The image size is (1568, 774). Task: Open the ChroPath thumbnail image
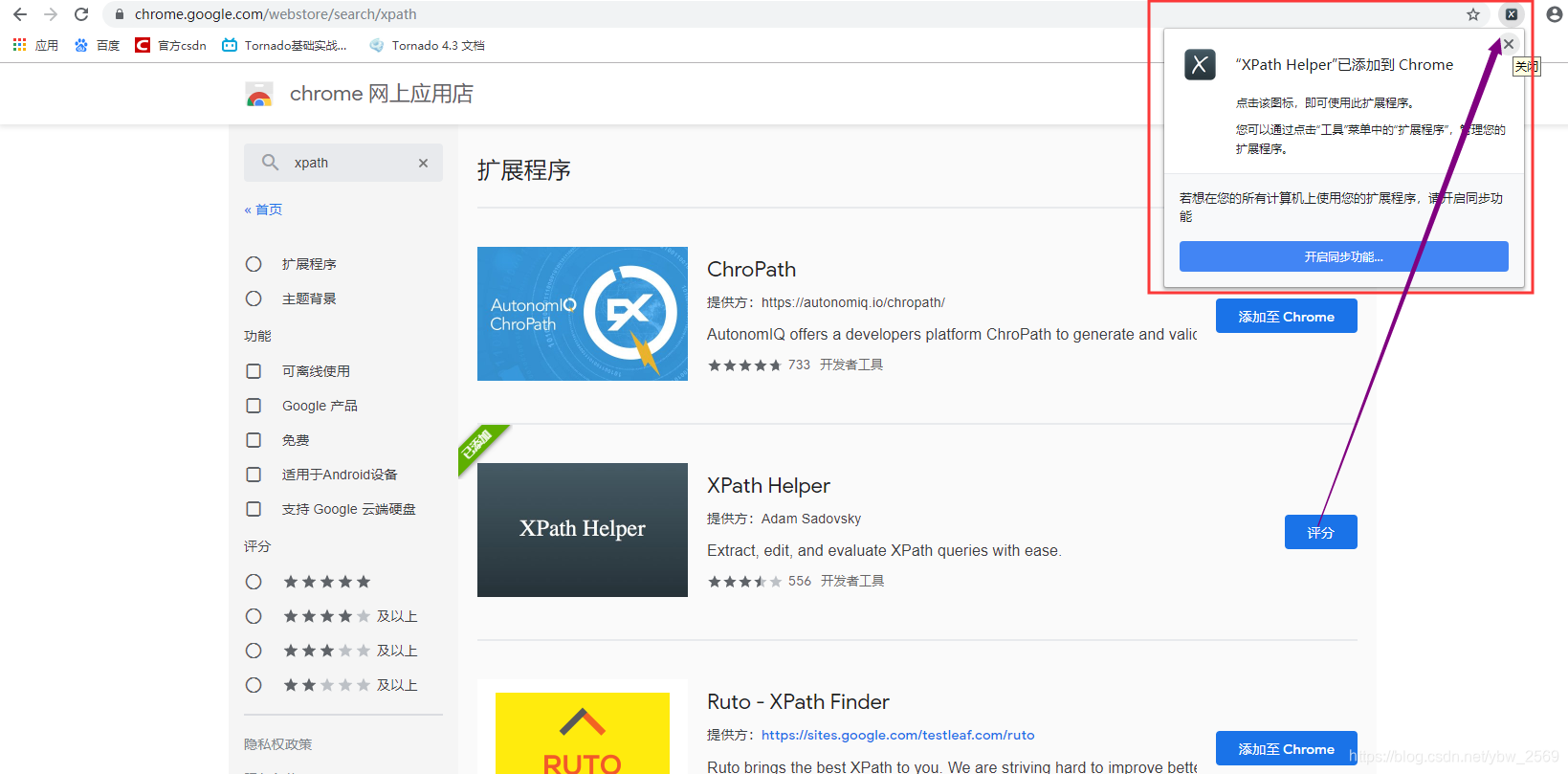pos(583,314)
